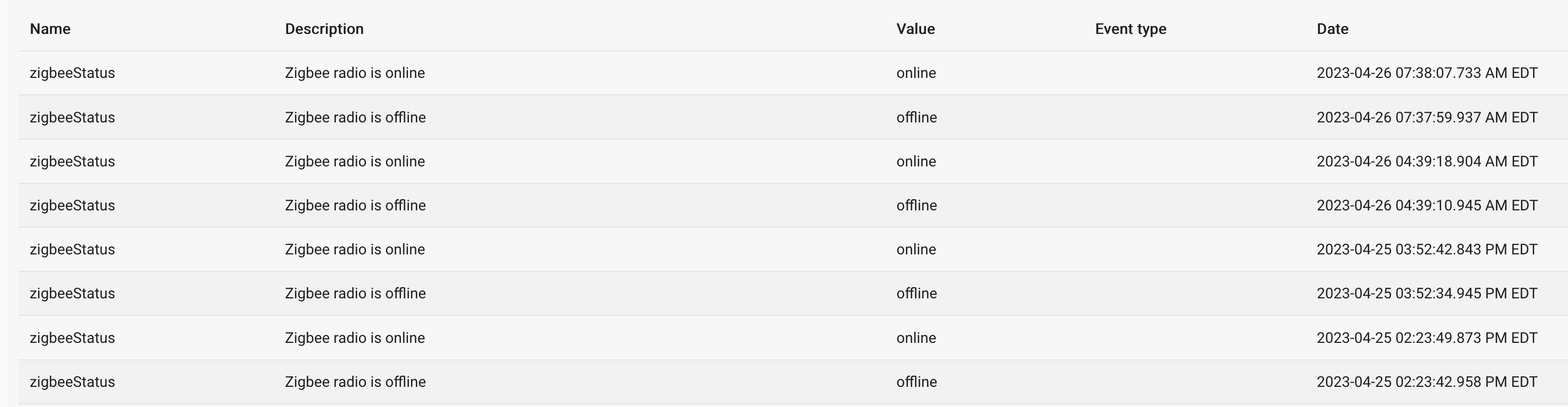Click zigbeeStatus name in first row
This screenshot has width=1568, height=407.
[73, 73]
